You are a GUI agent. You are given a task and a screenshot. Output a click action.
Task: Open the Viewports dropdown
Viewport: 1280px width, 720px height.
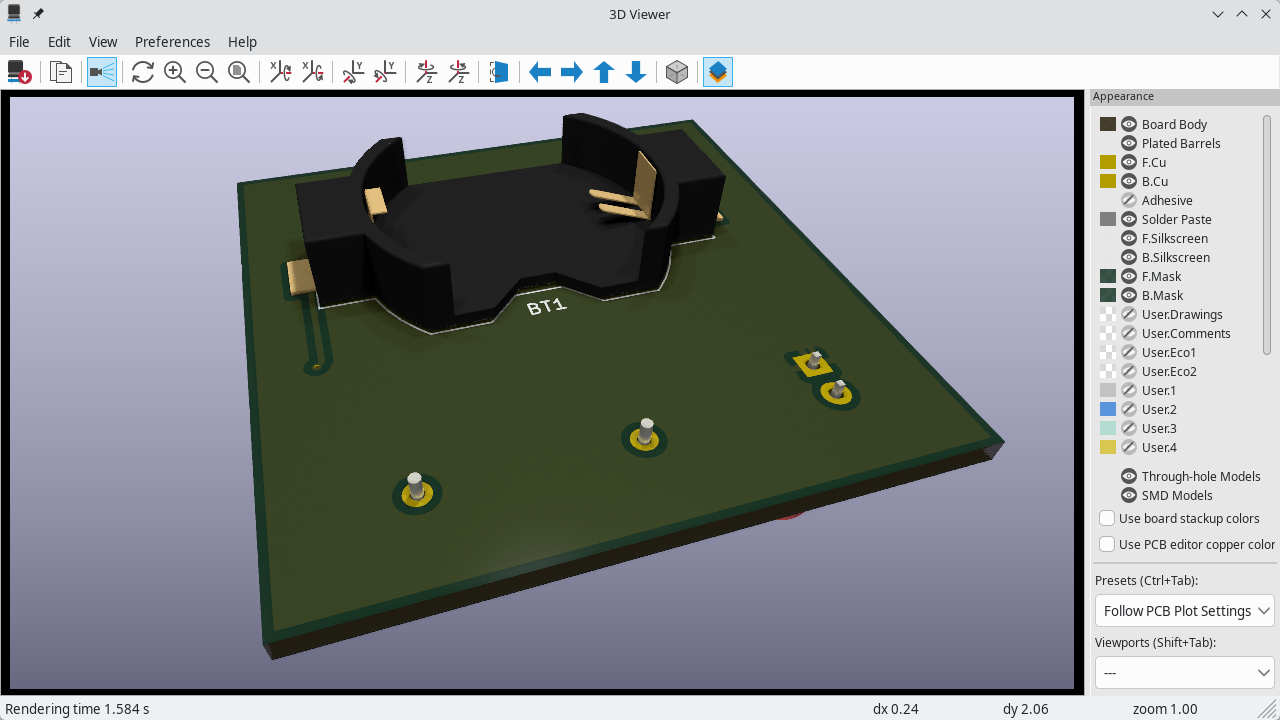click(x=1184, y=672)
